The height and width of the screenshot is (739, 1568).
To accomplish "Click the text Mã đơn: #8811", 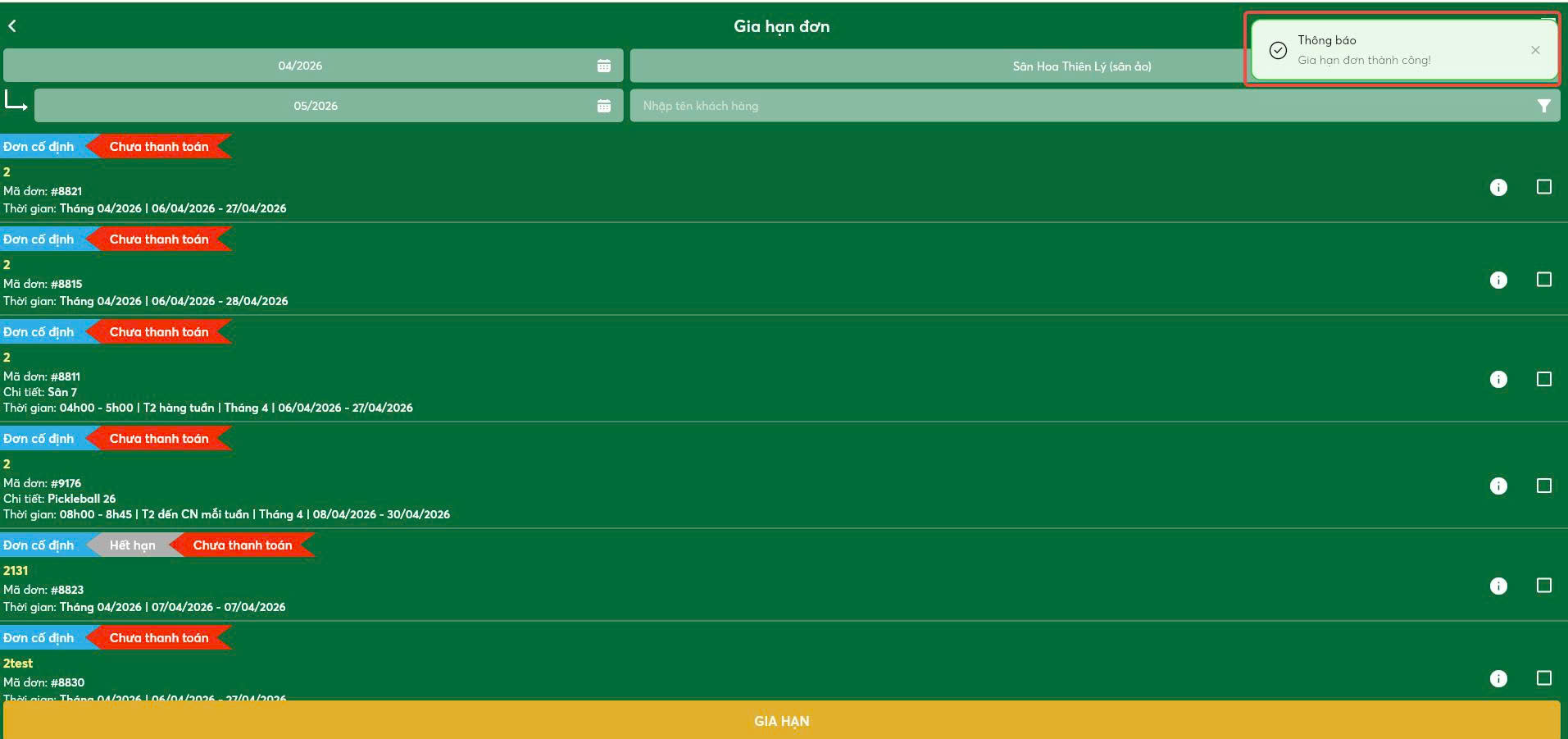I will [x=42, y=376].
